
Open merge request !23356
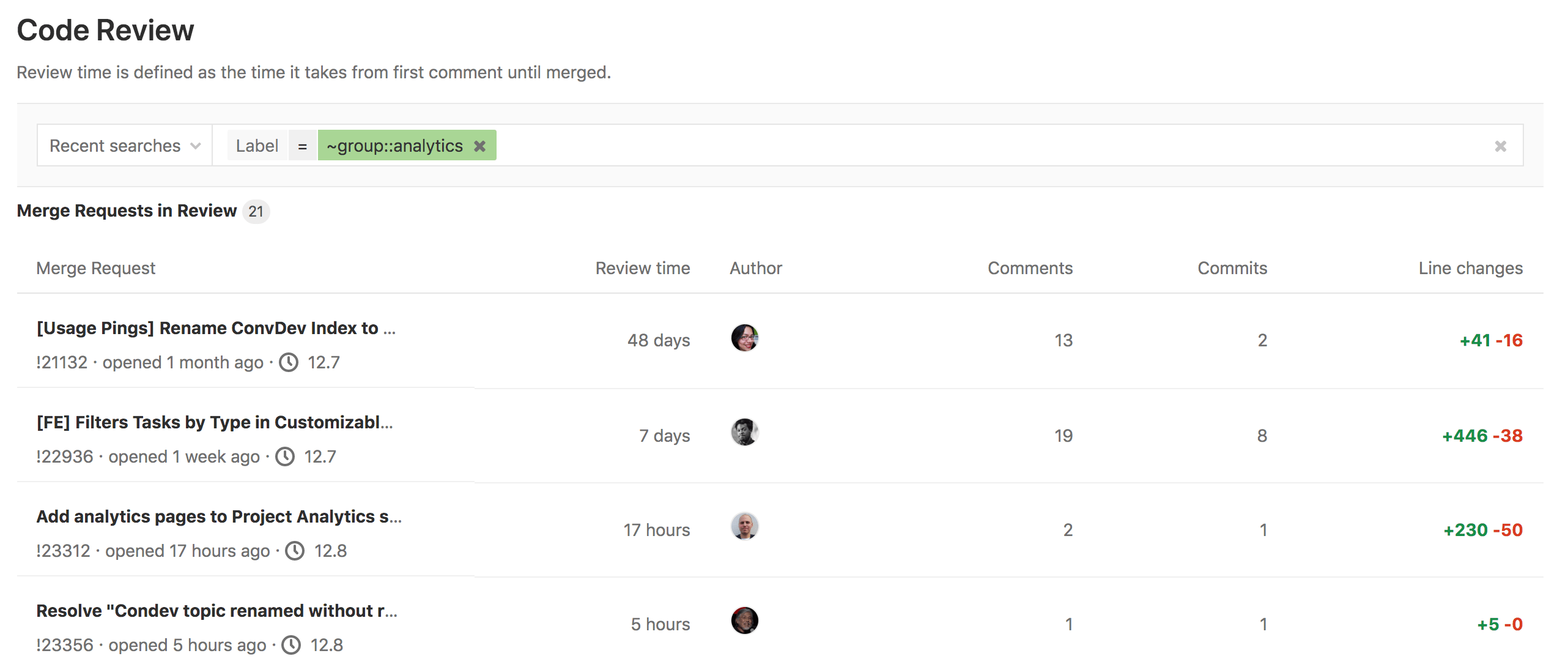pyautogui.click(x=63, y=644)
